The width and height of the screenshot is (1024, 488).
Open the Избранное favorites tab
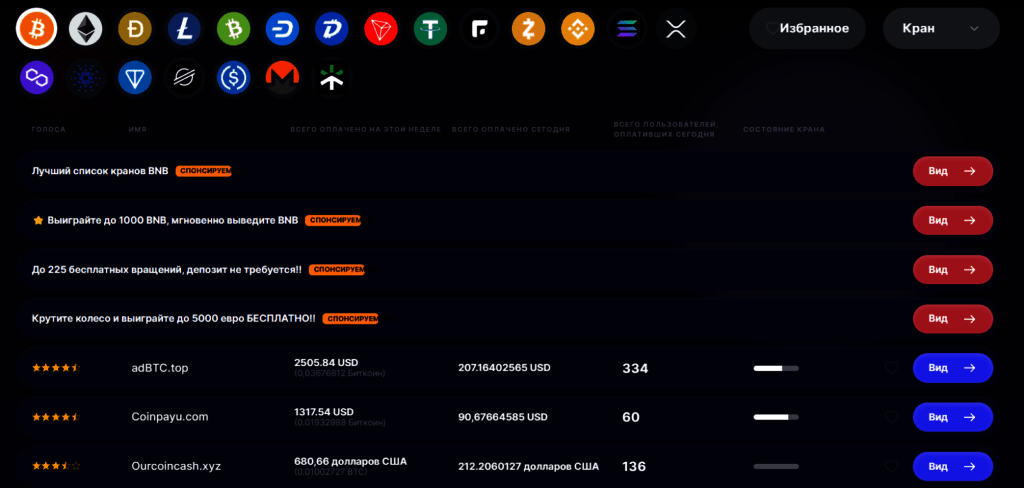pos(807,28)
